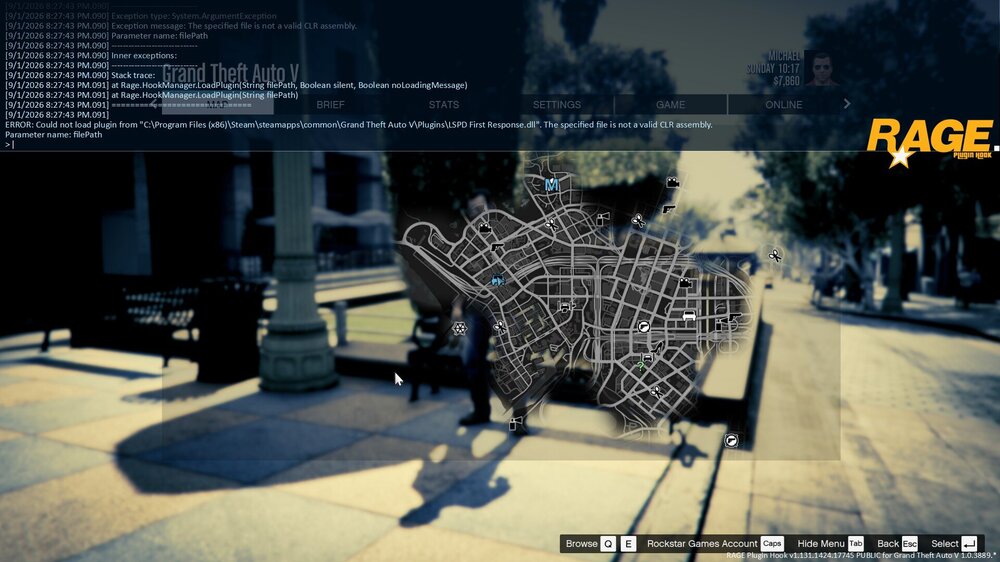1000x562 pixels.
Task: Select the high heel strip club blip
Action: pos(659,348)
